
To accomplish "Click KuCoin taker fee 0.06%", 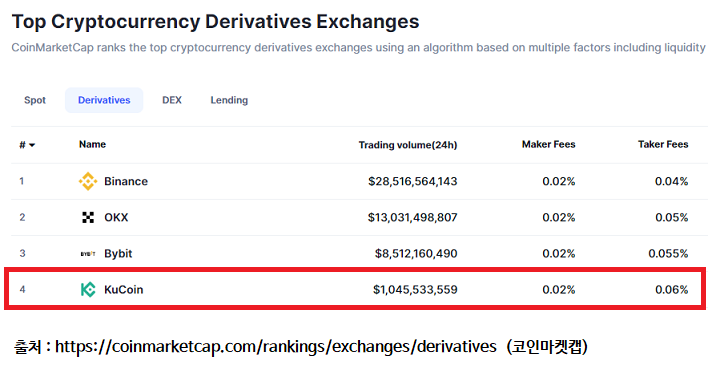I will point(671,290).
